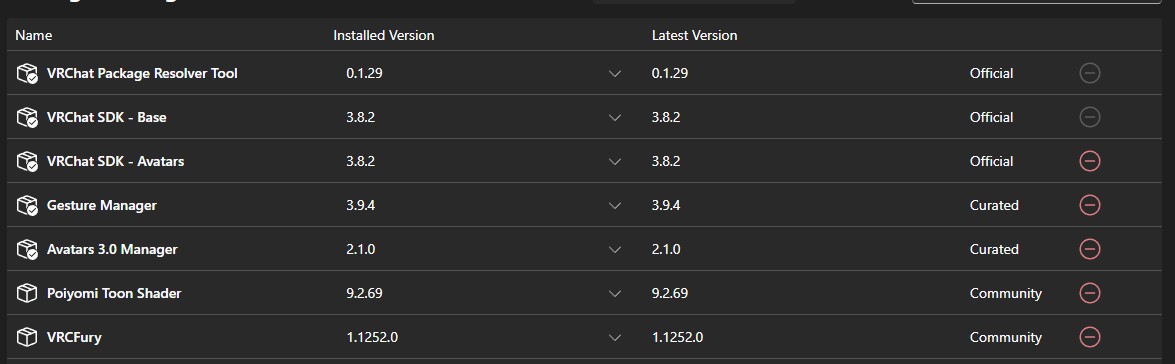Click the Name column header

coord(34,35)
